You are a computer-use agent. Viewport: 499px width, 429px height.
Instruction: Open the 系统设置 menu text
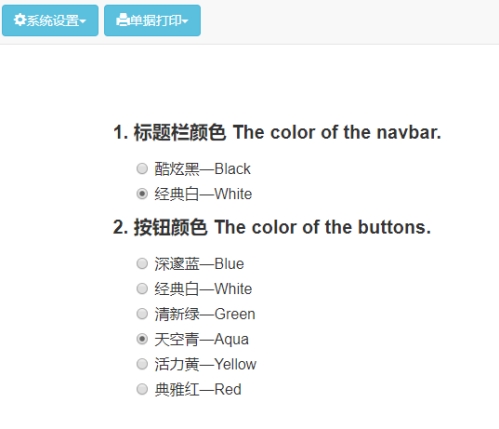53,20
